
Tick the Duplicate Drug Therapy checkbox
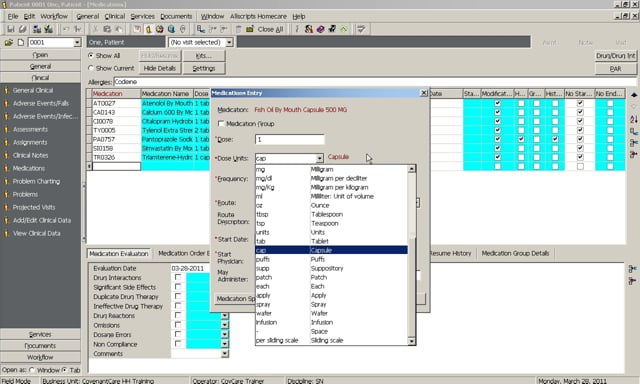[178, 296]
